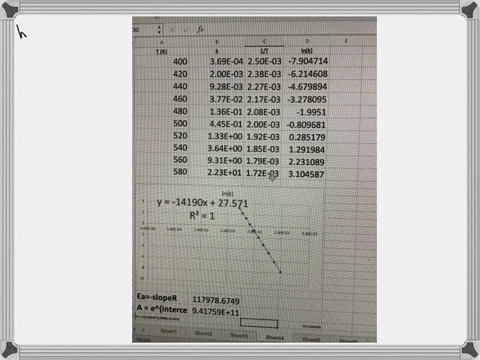Select the cell 1.79E-03

pyautogui.click(x=262, y=161)
